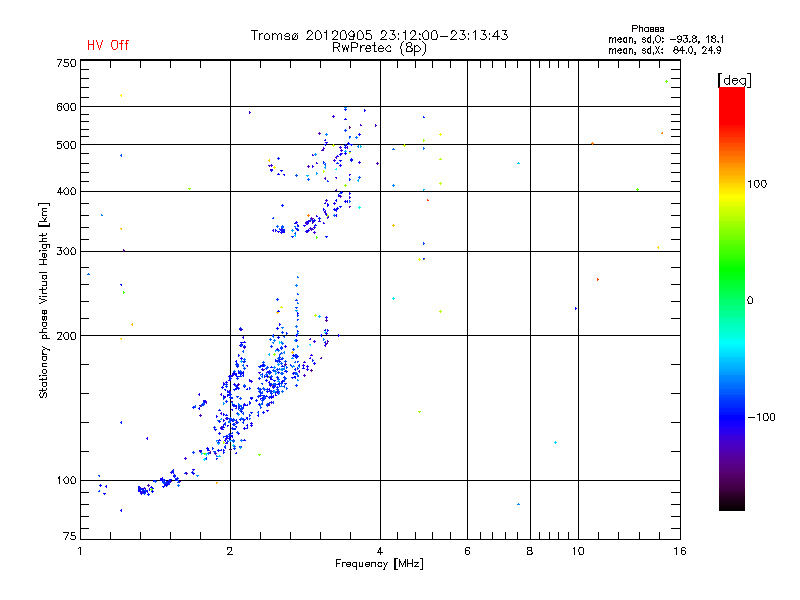Click the 16 x-axis tick label

pyautogui.click(x=680, y=551)
